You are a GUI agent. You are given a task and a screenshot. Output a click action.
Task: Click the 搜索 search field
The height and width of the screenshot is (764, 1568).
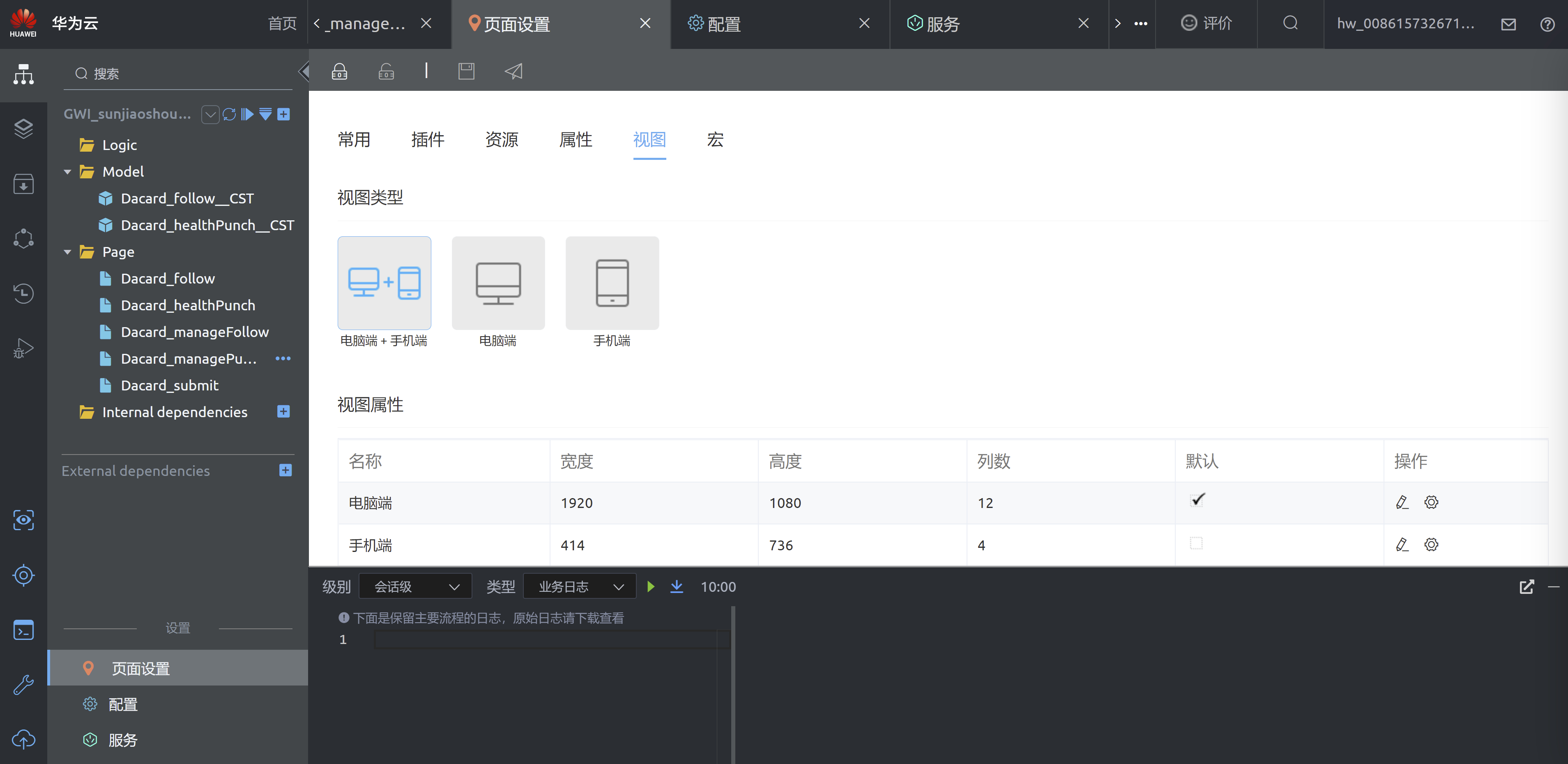183,74
